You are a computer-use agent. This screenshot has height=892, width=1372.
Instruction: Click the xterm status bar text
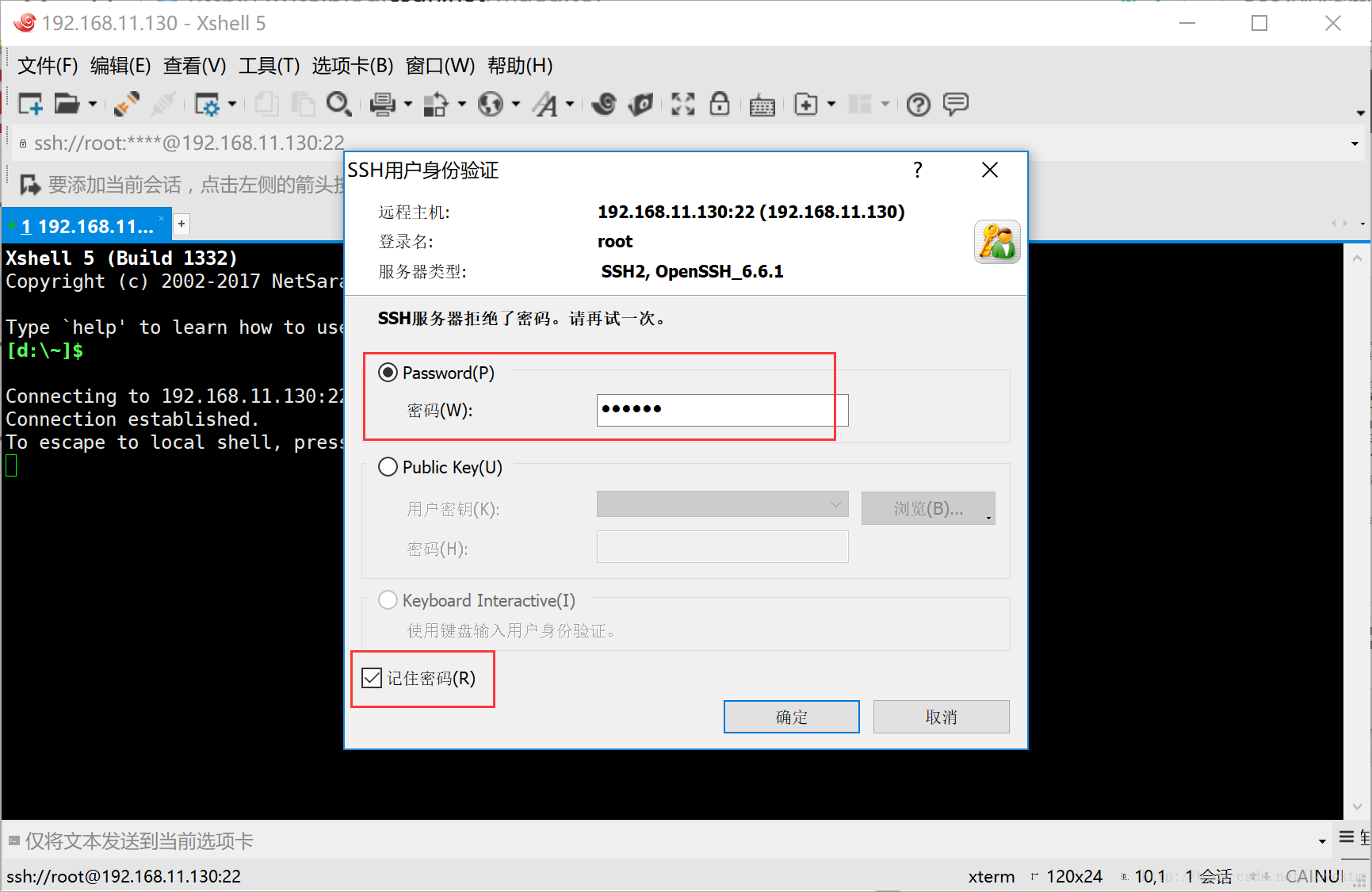click(991, 876)
